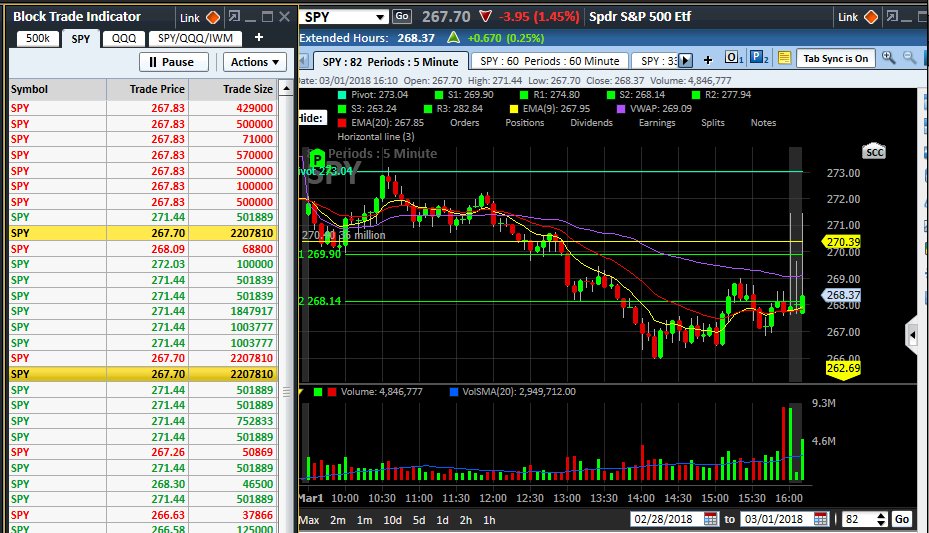
Task: Pop out the Block Trade Indicator window
Action: pyautogui.click(x=234, y=17)
